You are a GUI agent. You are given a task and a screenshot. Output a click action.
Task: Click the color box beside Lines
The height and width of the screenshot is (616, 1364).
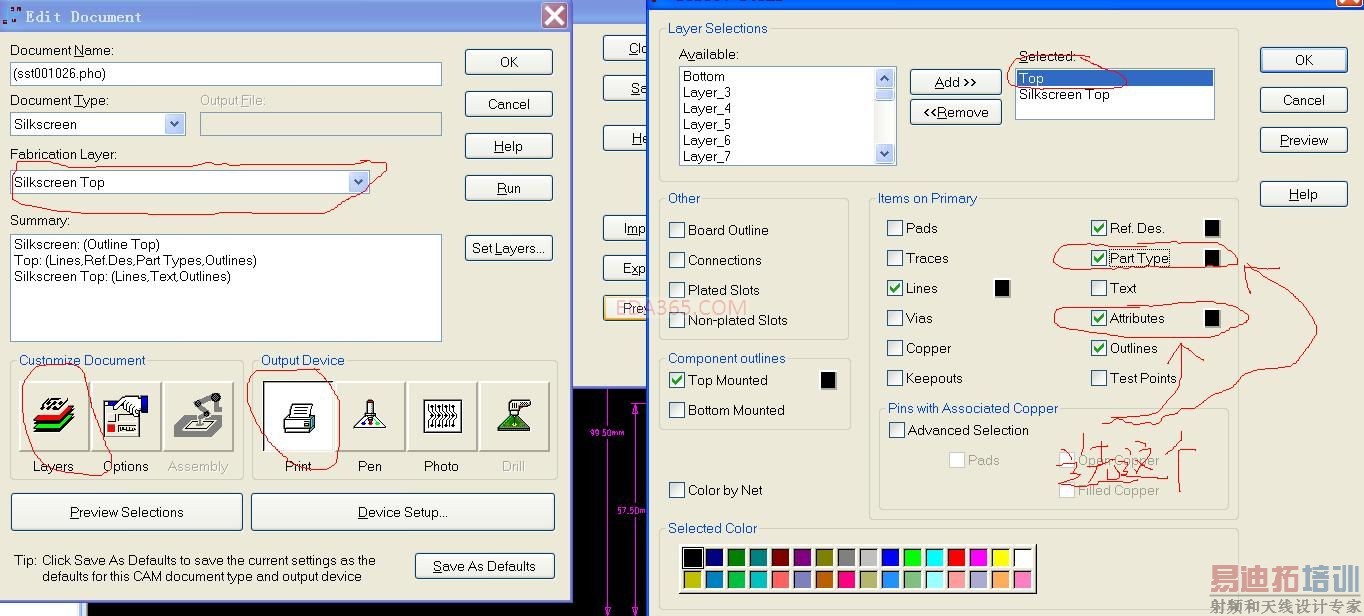pos(1002,288)
